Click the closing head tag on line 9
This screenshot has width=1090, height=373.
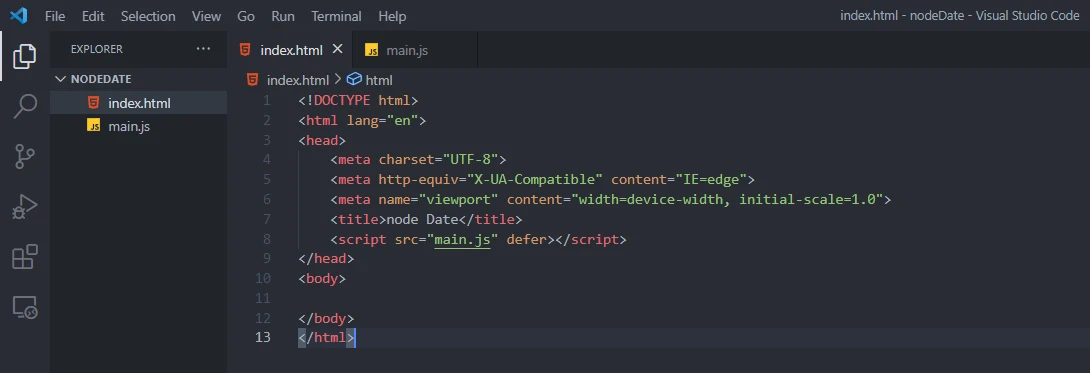point(326,259)
